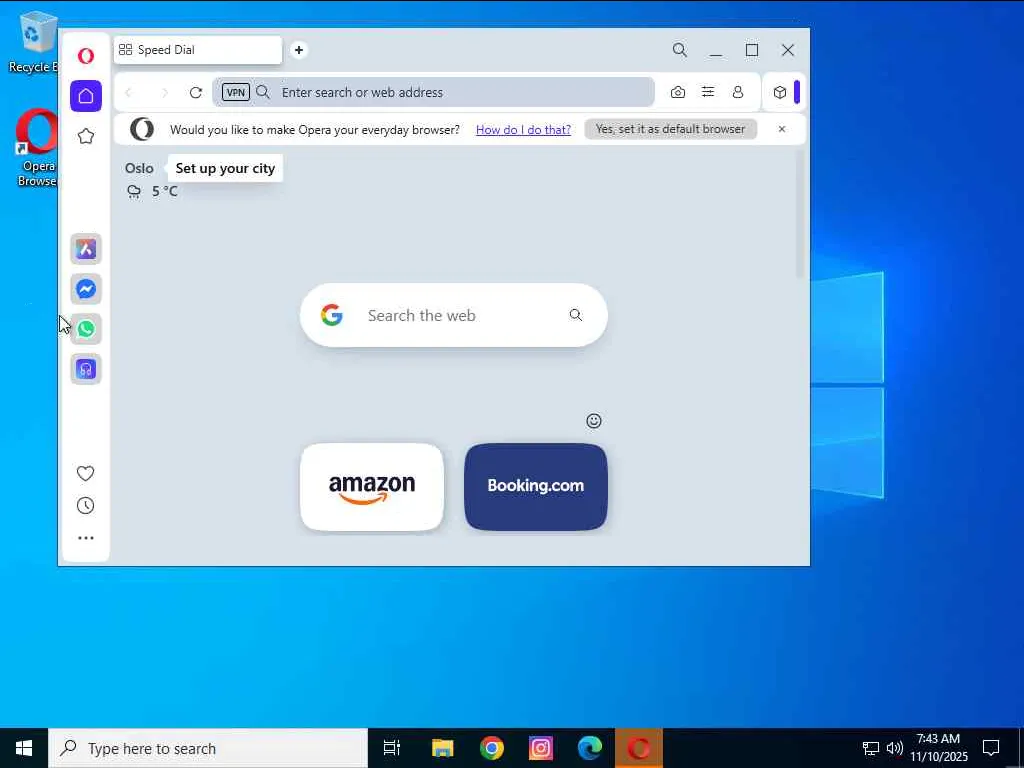Search open tabs magnifier icon
This screenshot has width=1024, height=768.
(x=680, y=50)
